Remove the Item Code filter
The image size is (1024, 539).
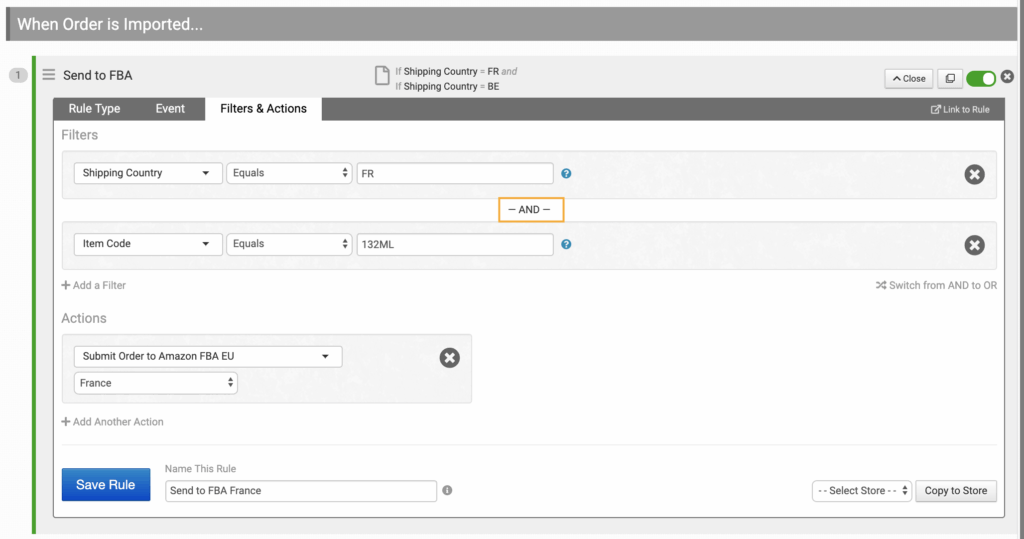[x=974, y=245]
